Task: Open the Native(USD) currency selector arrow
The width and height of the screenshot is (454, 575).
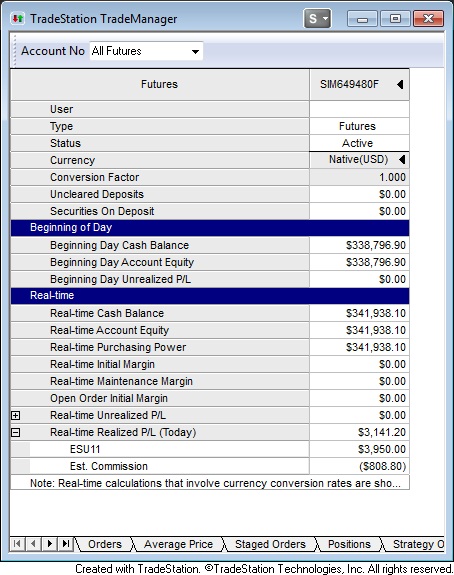Action: 402,160
